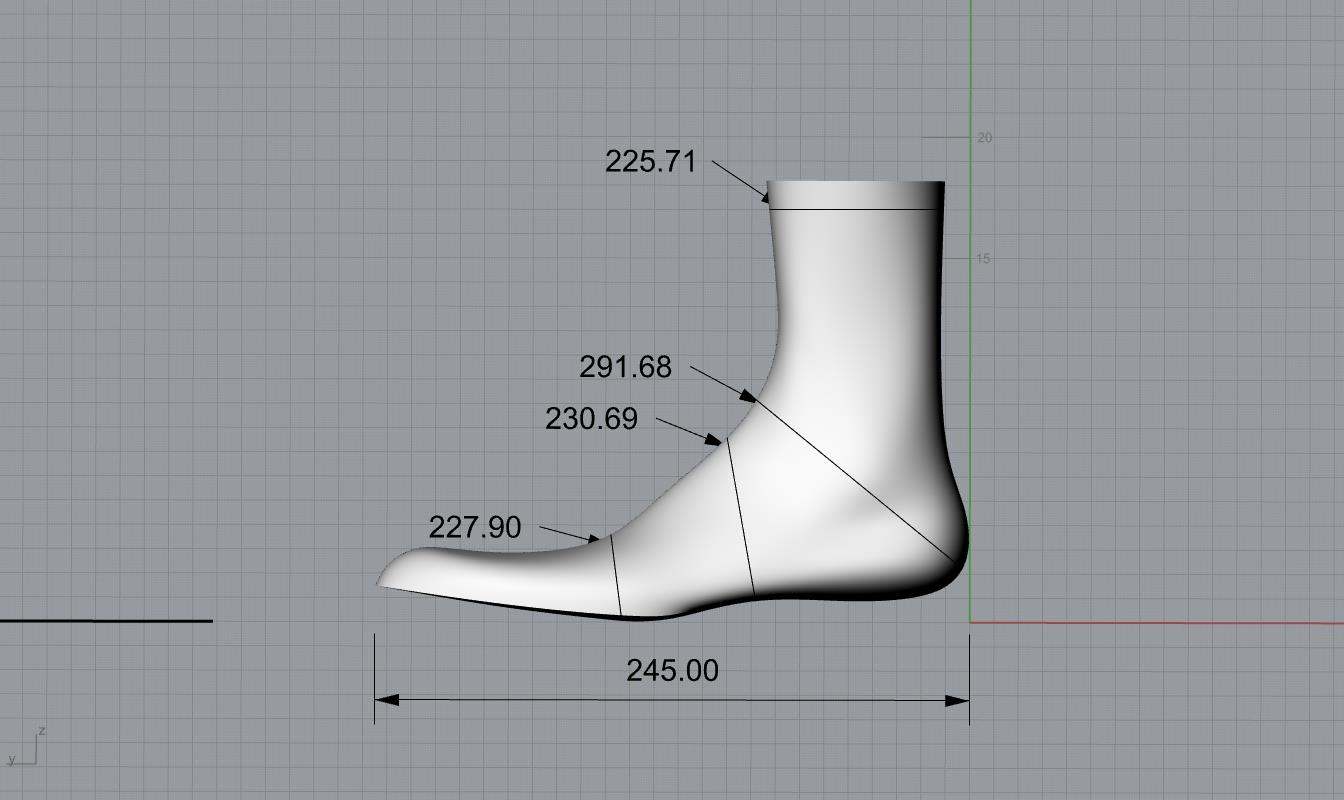This screenshot has height=800, width=1344.
Task: Click the red horizontal axis line
Action: click(1157, 623)
